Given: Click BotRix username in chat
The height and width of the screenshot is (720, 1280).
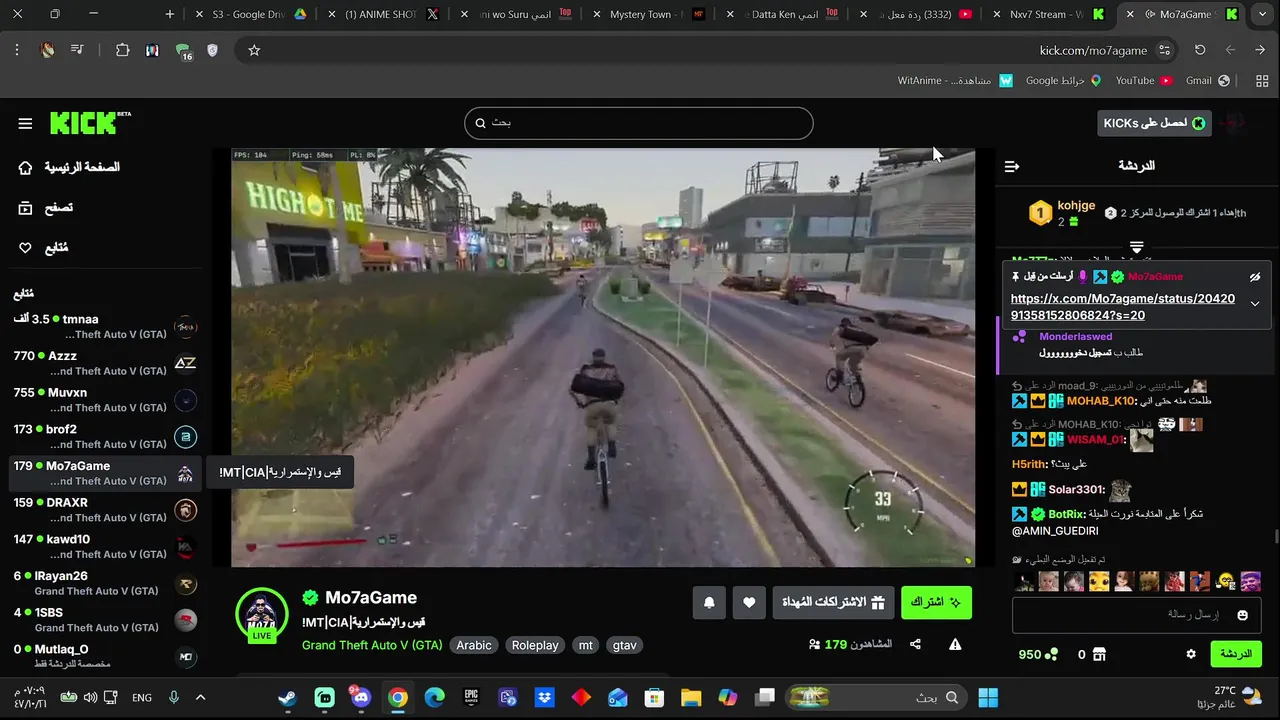Looking at the screenshot, I should pyautogui.click(x=1067, y=514).
